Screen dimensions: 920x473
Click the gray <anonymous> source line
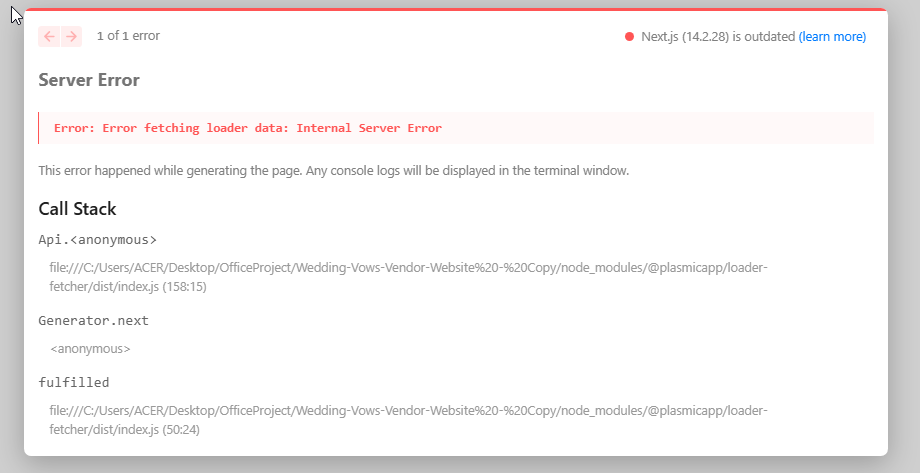[90, 349]
